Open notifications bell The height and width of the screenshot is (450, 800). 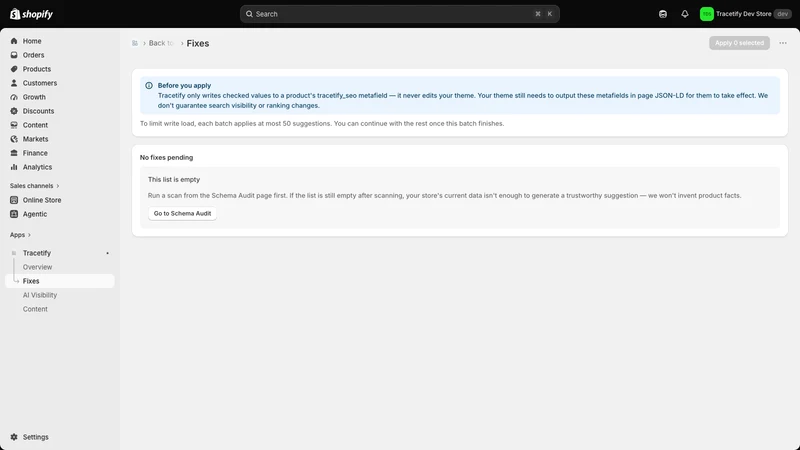pos(685,14)
